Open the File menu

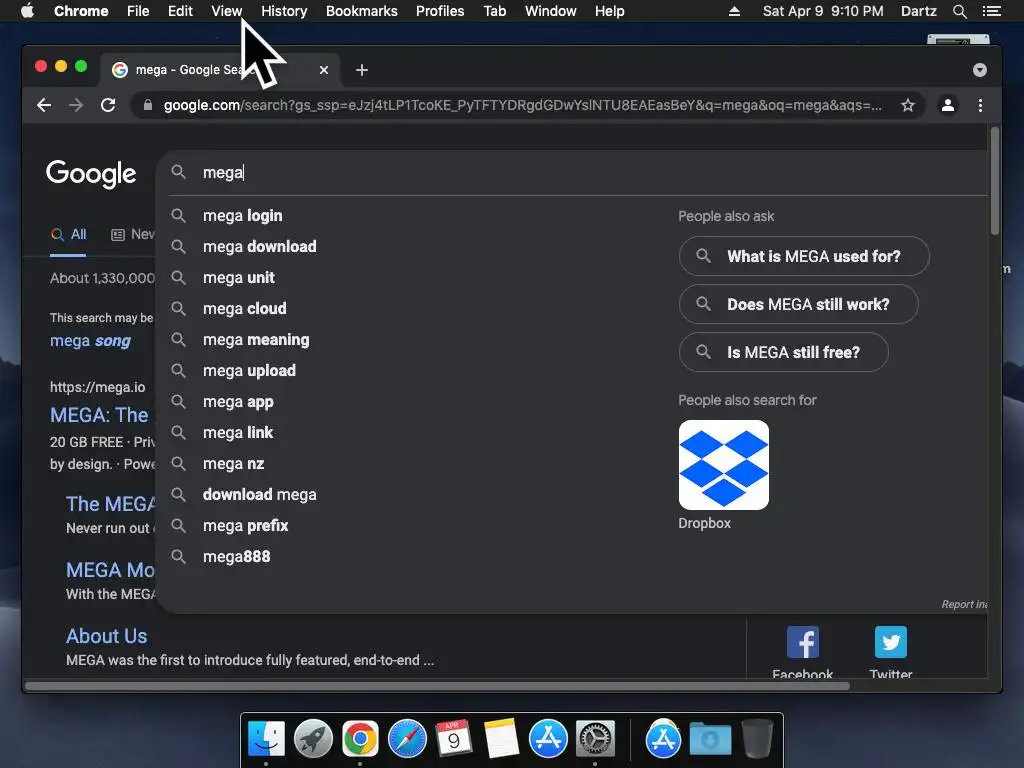click(x=138, y=11)
